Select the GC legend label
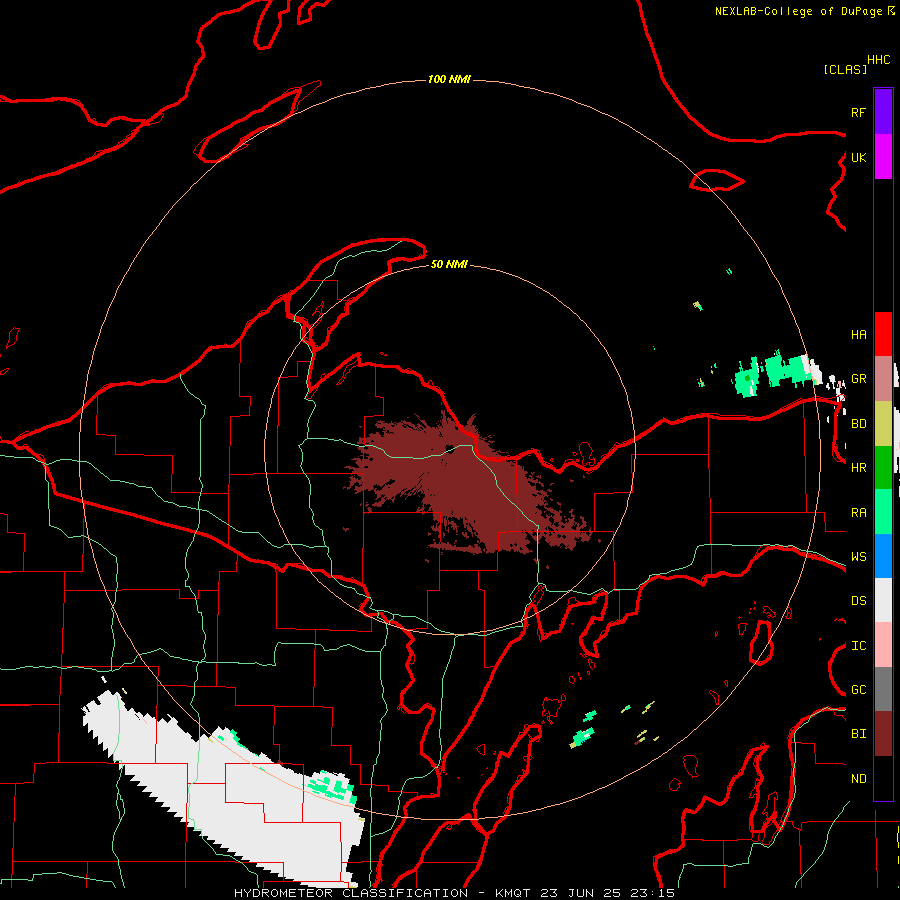 pos(858,690)
